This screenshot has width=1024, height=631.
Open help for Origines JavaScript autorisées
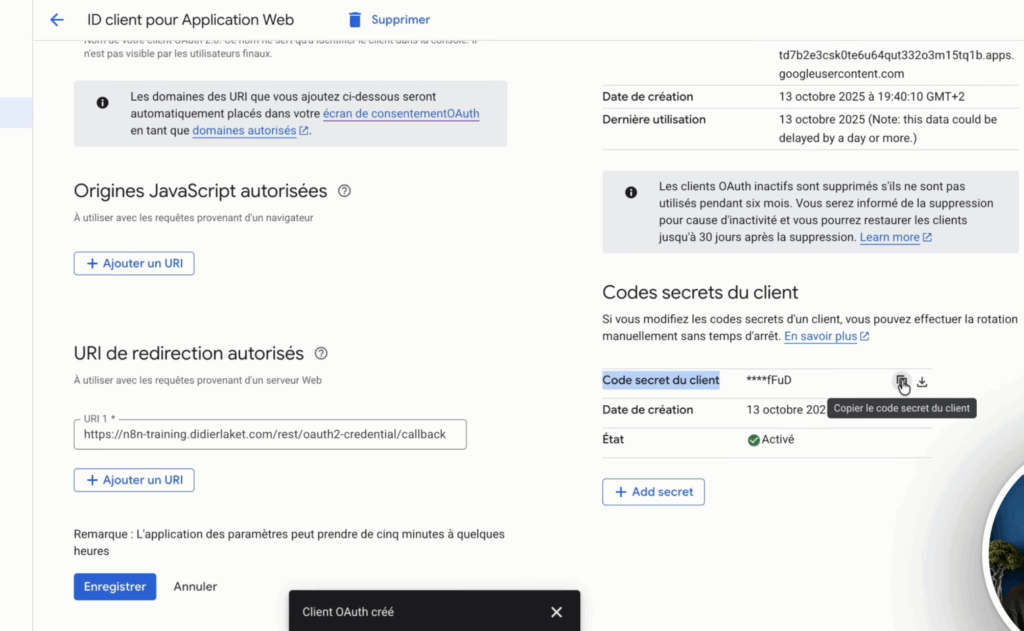click(x=344, y=189)
